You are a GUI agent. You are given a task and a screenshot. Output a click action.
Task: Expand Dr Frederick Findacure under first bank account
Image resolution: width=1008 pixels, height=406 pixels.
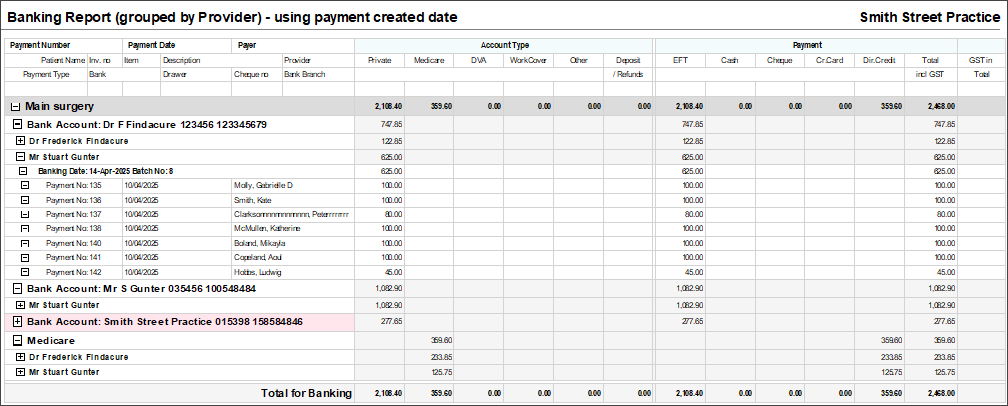21,141
